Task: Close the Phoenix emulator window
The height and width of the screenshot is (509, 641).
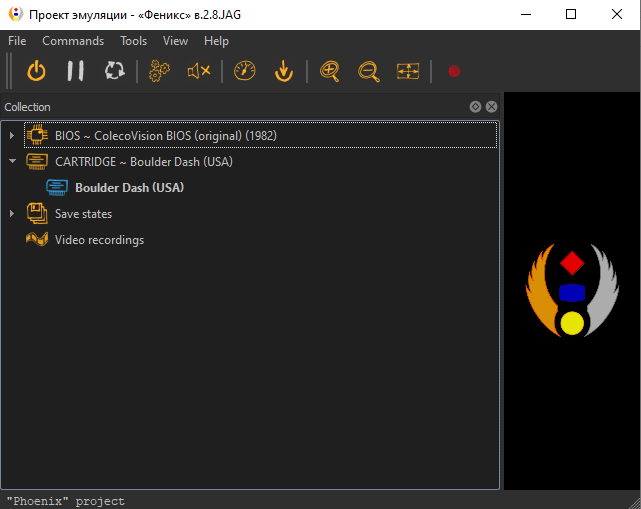Action: (x=617, y=14)
